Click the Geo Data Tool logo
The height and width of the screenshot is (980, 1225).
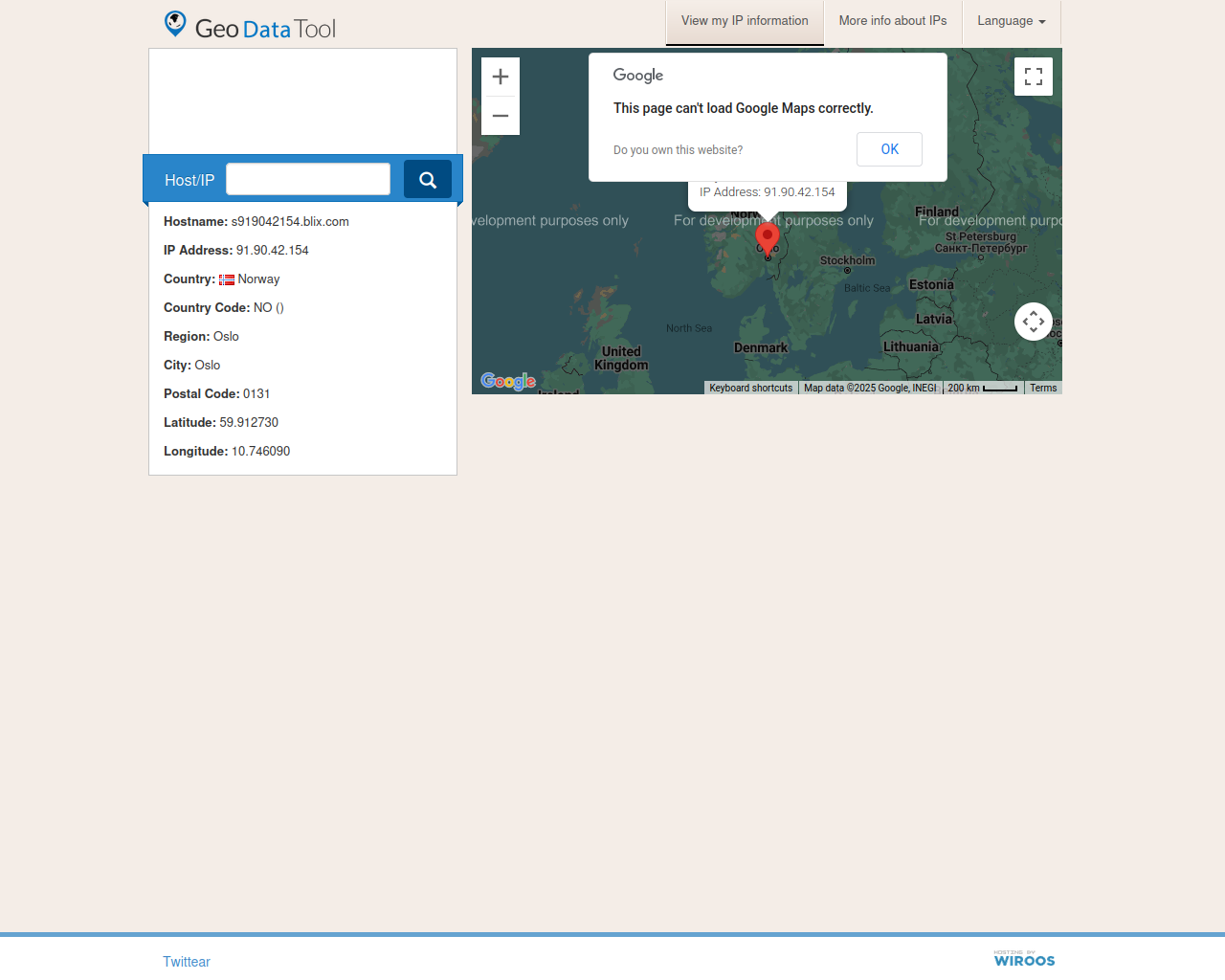pyautogui.click(x=250, y=26)
